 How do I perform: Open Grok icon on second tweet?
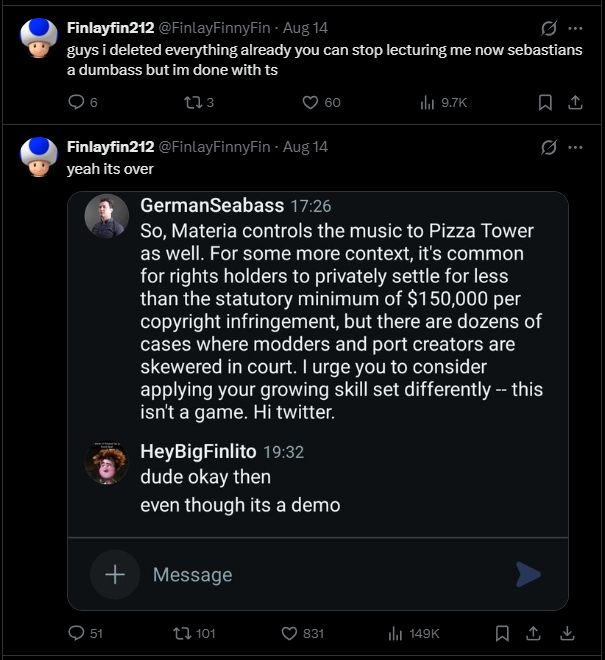pos(548,147)
